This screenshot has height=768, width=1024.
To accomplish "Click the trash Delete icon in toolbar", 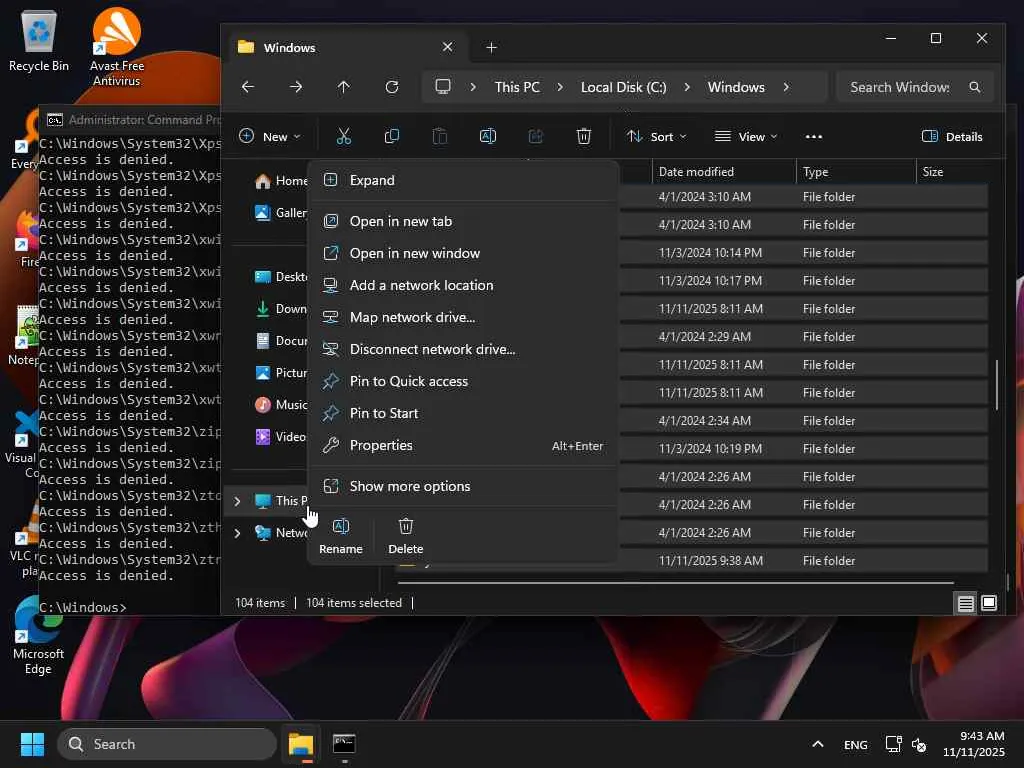I will [584, 136].
